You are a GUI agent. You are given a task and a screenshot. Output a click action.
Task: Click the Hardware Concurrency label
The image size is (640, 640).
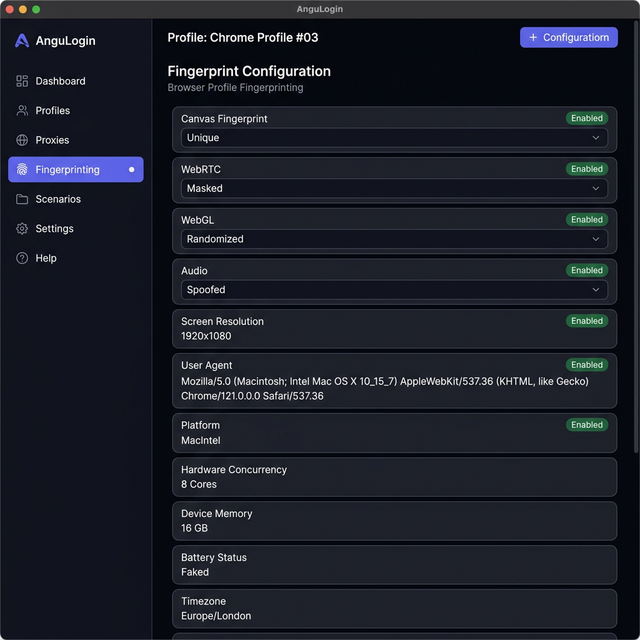pos(234,470)
